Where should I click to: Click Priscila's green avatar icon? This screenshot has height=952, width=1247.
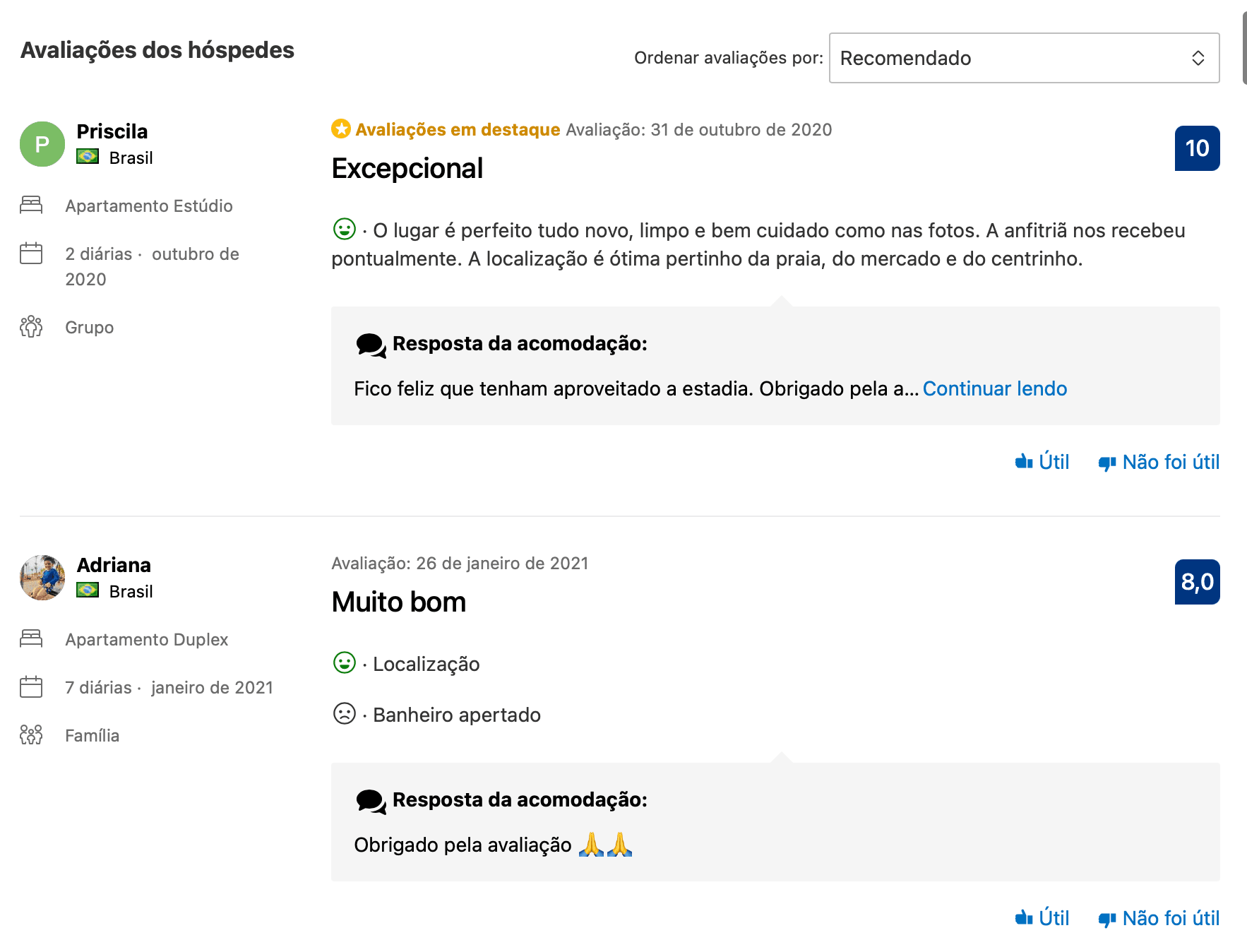(x=42, y=144)
